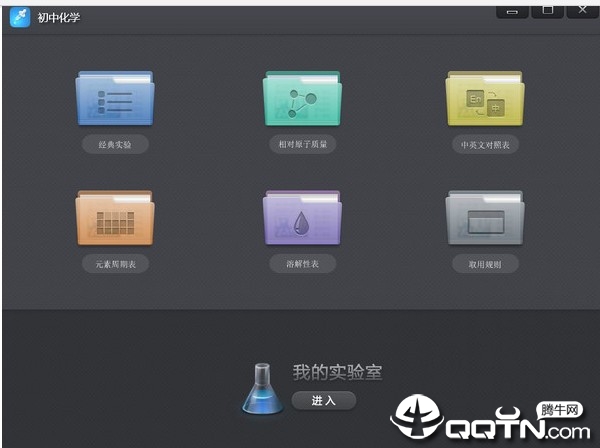Select the 溶解性表 label button

coord(303,264)
